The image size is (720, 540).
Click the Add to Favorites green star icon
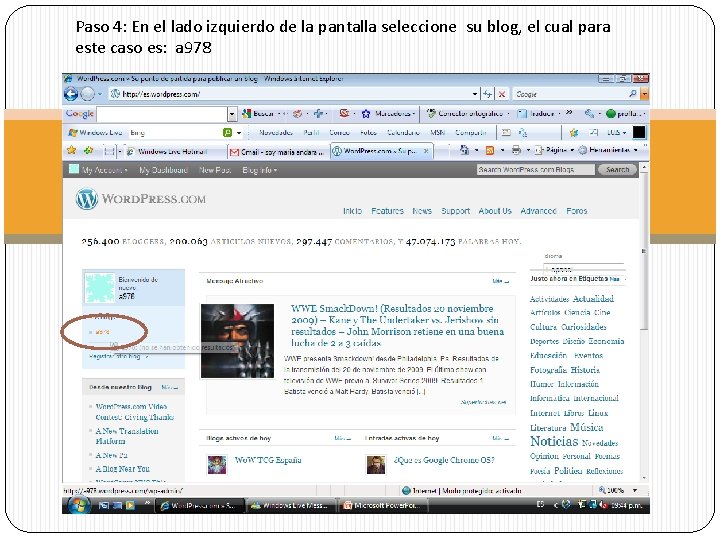pos(88,150)
